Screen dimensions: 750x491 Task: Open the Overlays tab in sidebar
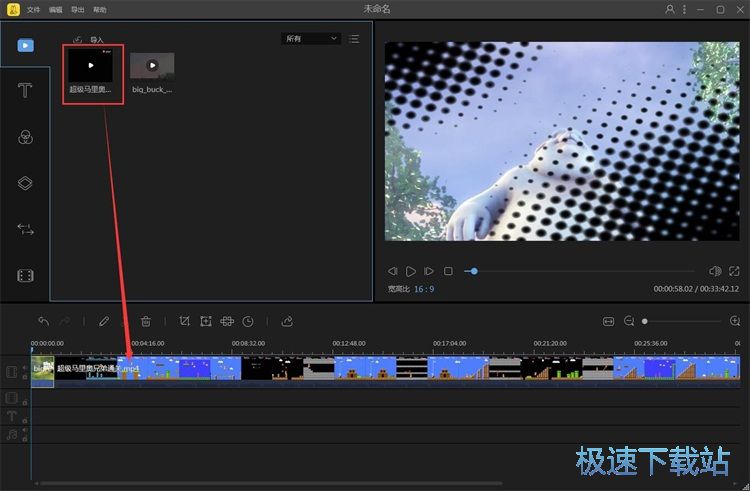[x=25, y=183]
